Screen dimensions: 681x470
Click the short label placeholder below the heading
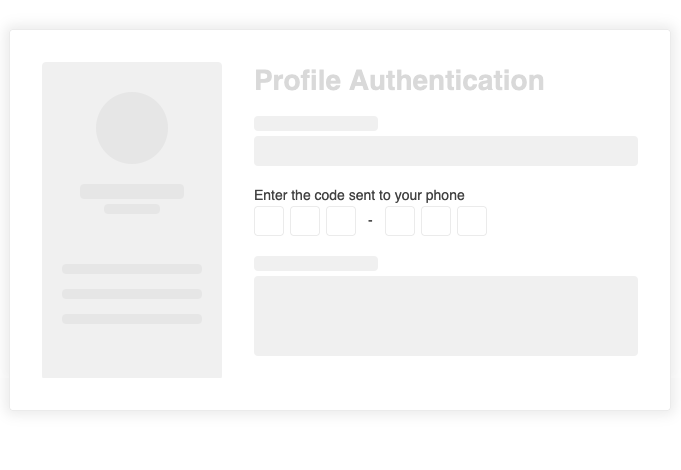click(x=316, y=124)
